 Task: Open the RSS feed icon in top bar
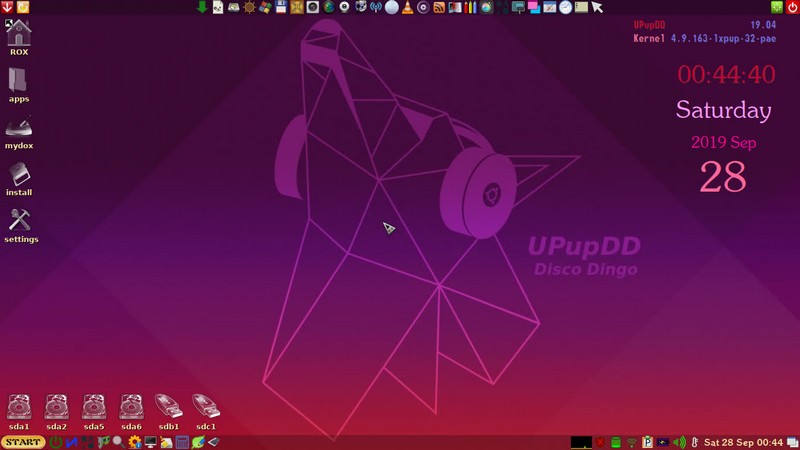tap(439, 7)
